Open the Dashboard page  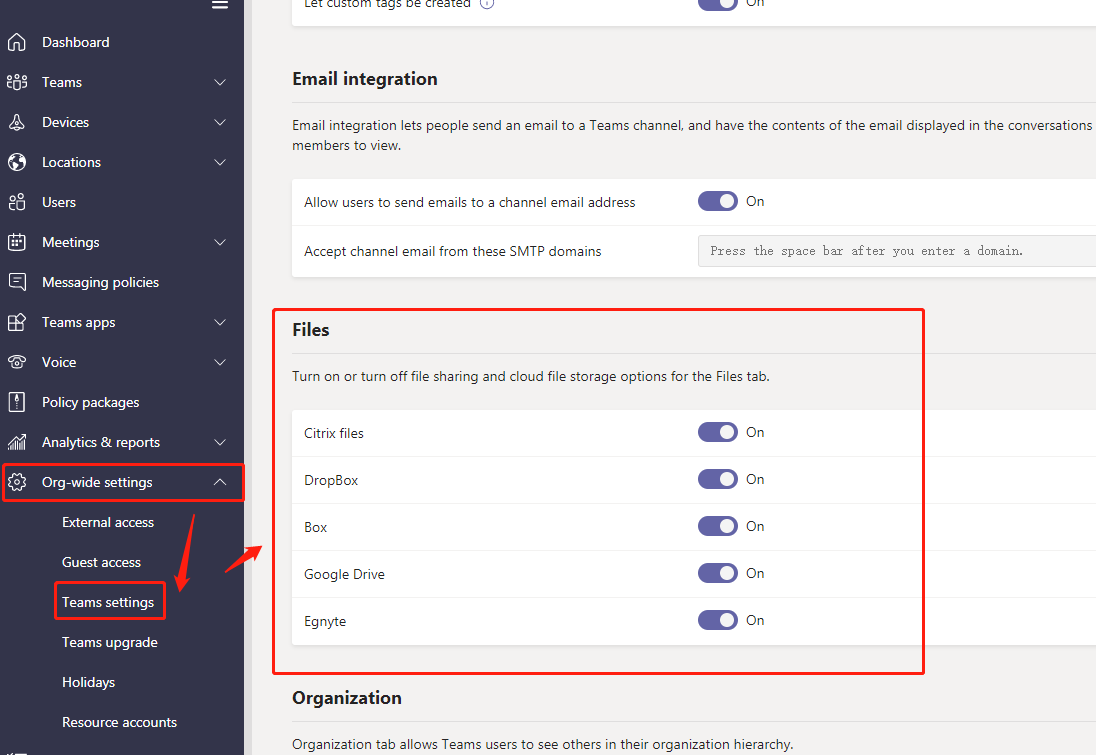pos(75,43)
